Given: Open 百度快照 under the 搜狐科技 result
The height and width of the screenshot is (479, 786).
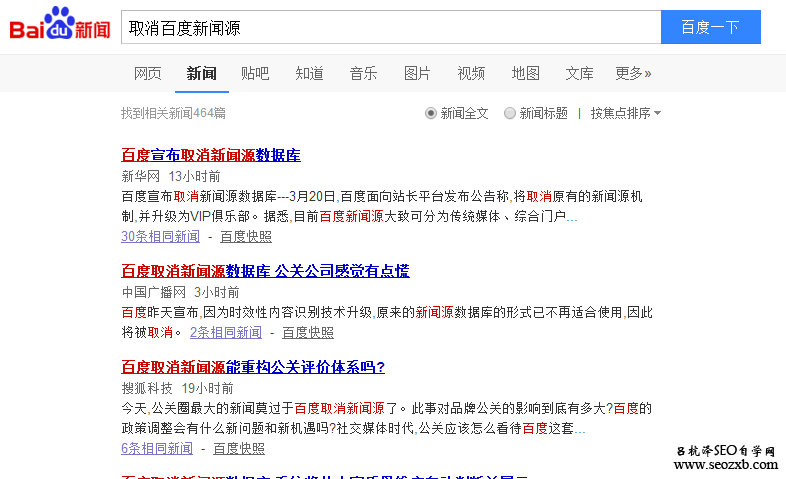Looking at the screenshot, I should point(239,448).
